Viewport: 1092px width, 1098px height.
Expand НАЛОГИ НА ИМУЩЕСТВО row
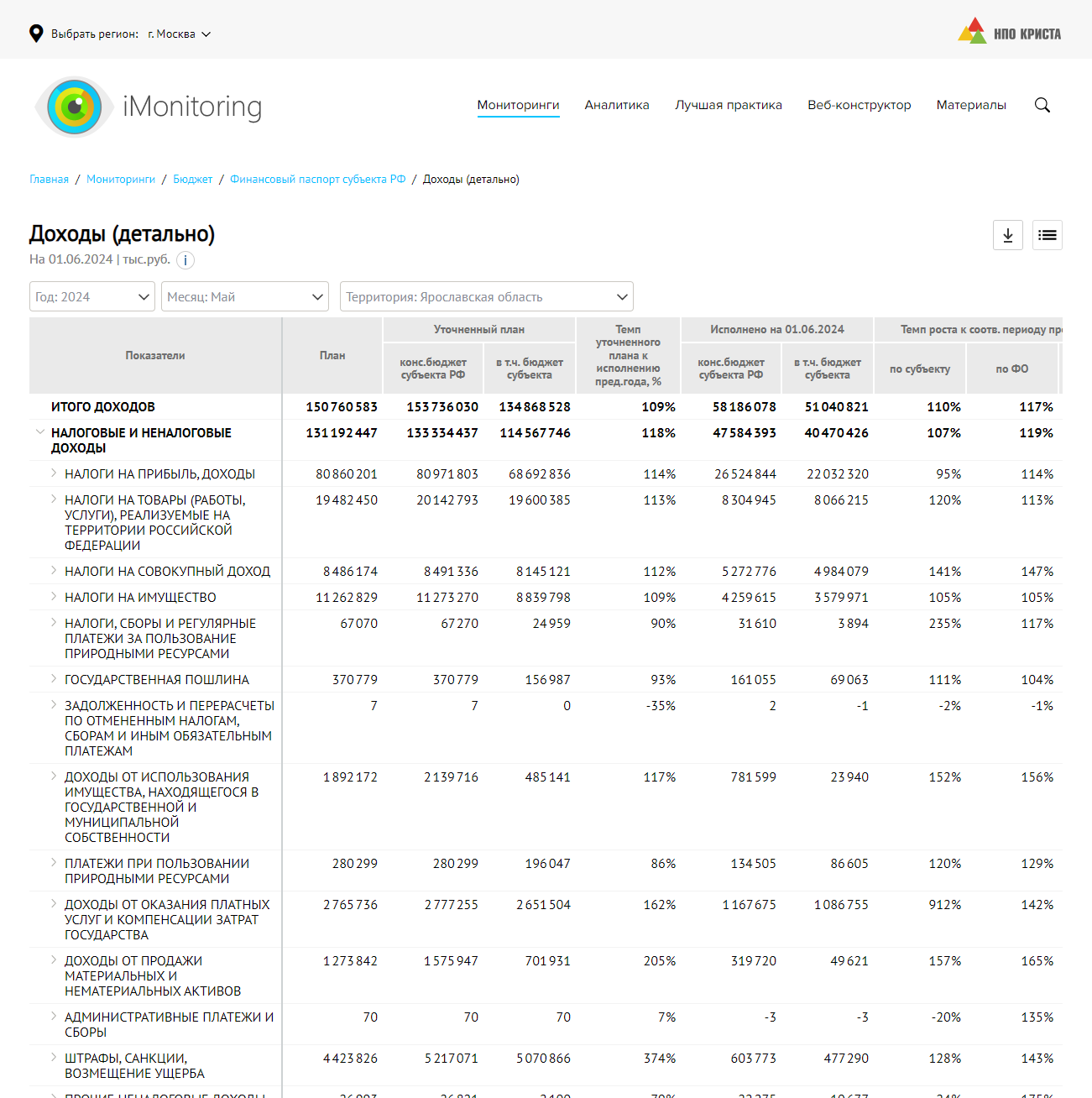click(54, 597)
